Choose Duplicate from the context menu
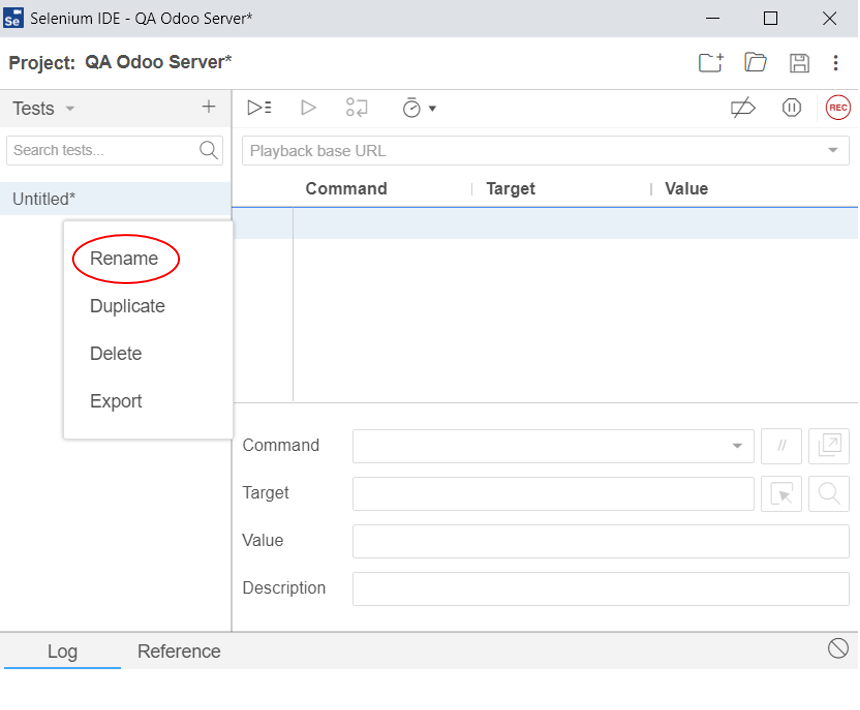 coord(127,306)
